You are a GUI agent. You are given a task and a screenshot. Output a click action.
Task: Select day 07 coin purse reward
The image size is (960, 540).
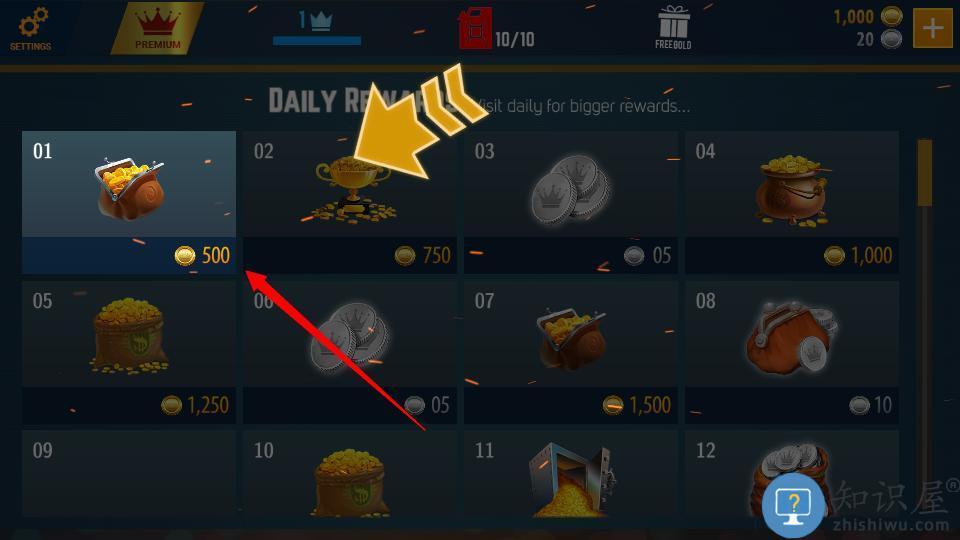571,352
